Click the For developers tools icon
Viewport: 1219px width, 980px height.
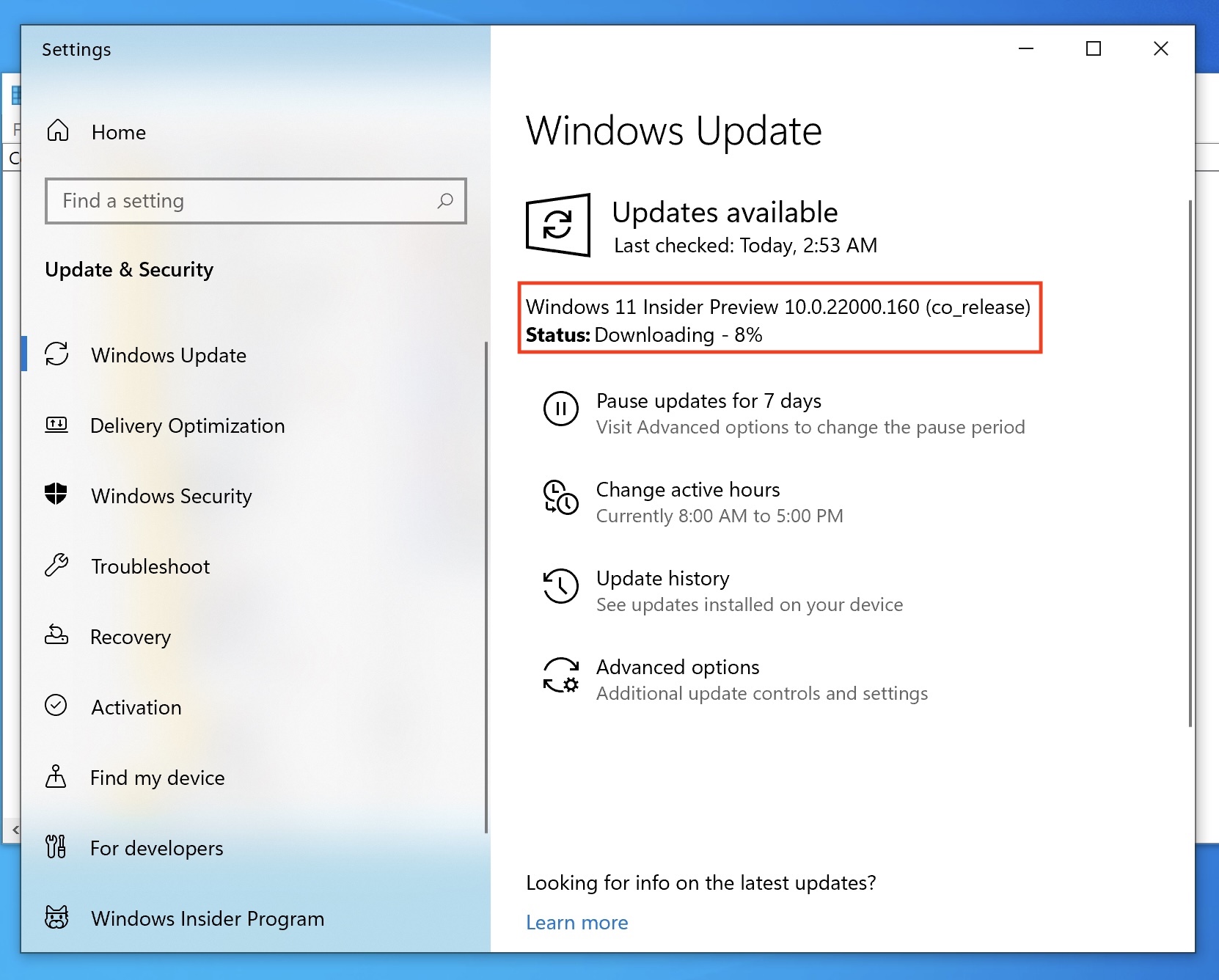coord(56,846)
